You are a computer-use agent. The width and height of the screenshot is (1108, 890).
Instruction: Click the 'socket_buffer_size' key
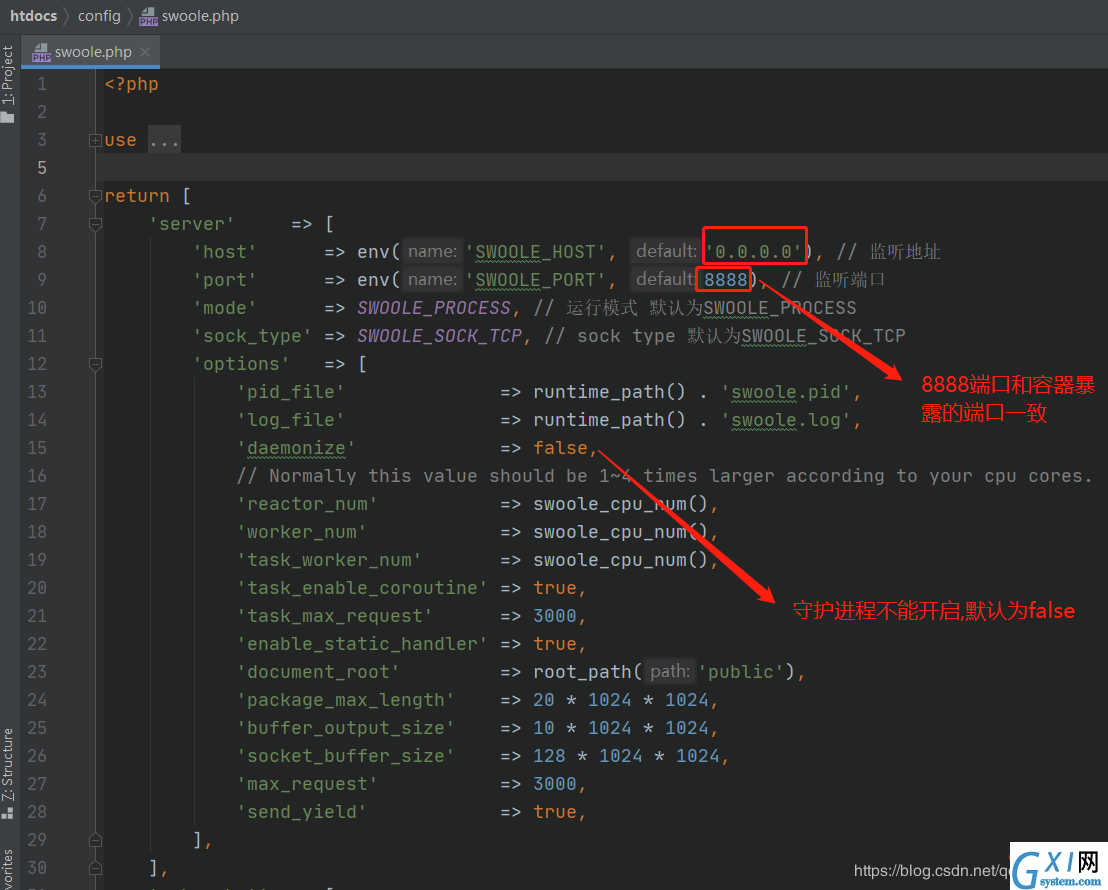(346, 756)
